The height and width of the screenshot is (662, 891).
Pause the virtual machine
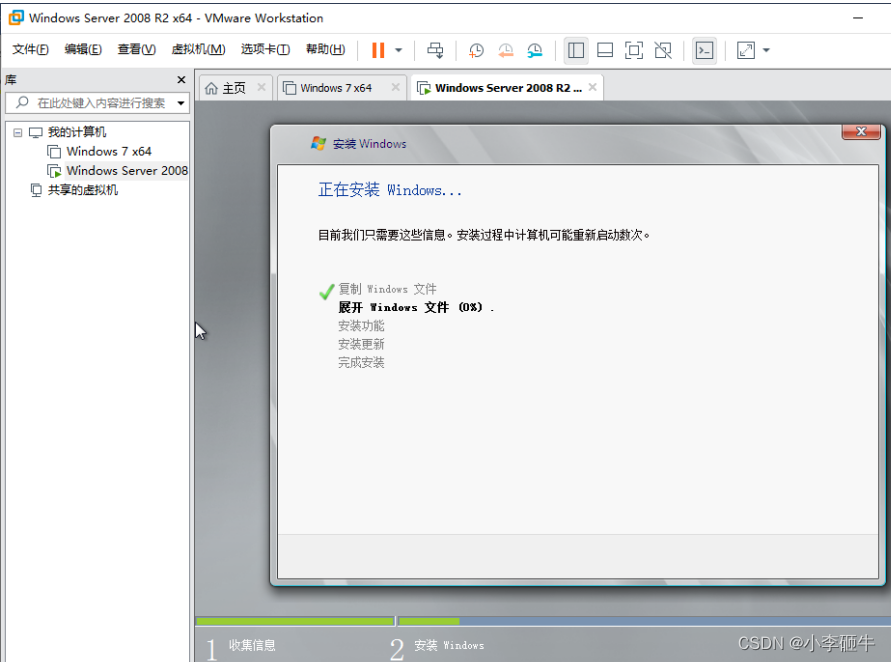point(378,50)
